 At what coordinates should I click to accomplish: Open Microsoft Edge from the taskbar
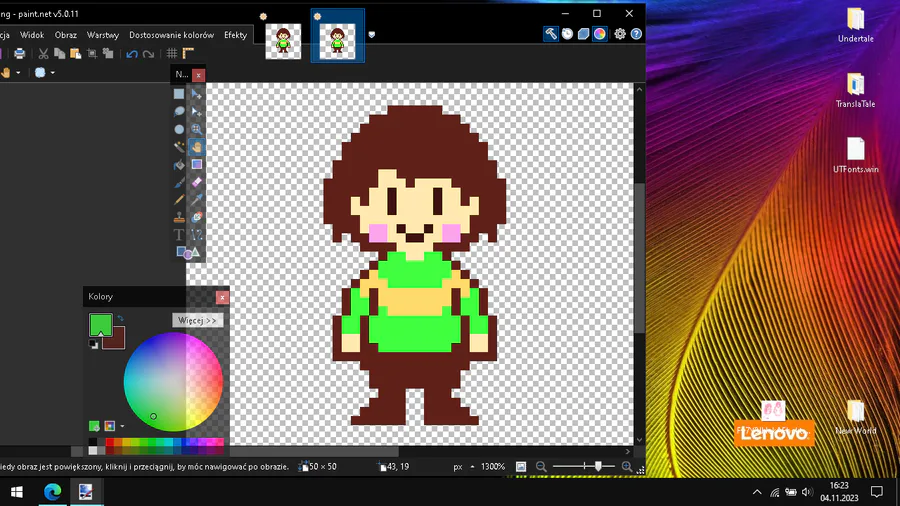coord(53,492)
